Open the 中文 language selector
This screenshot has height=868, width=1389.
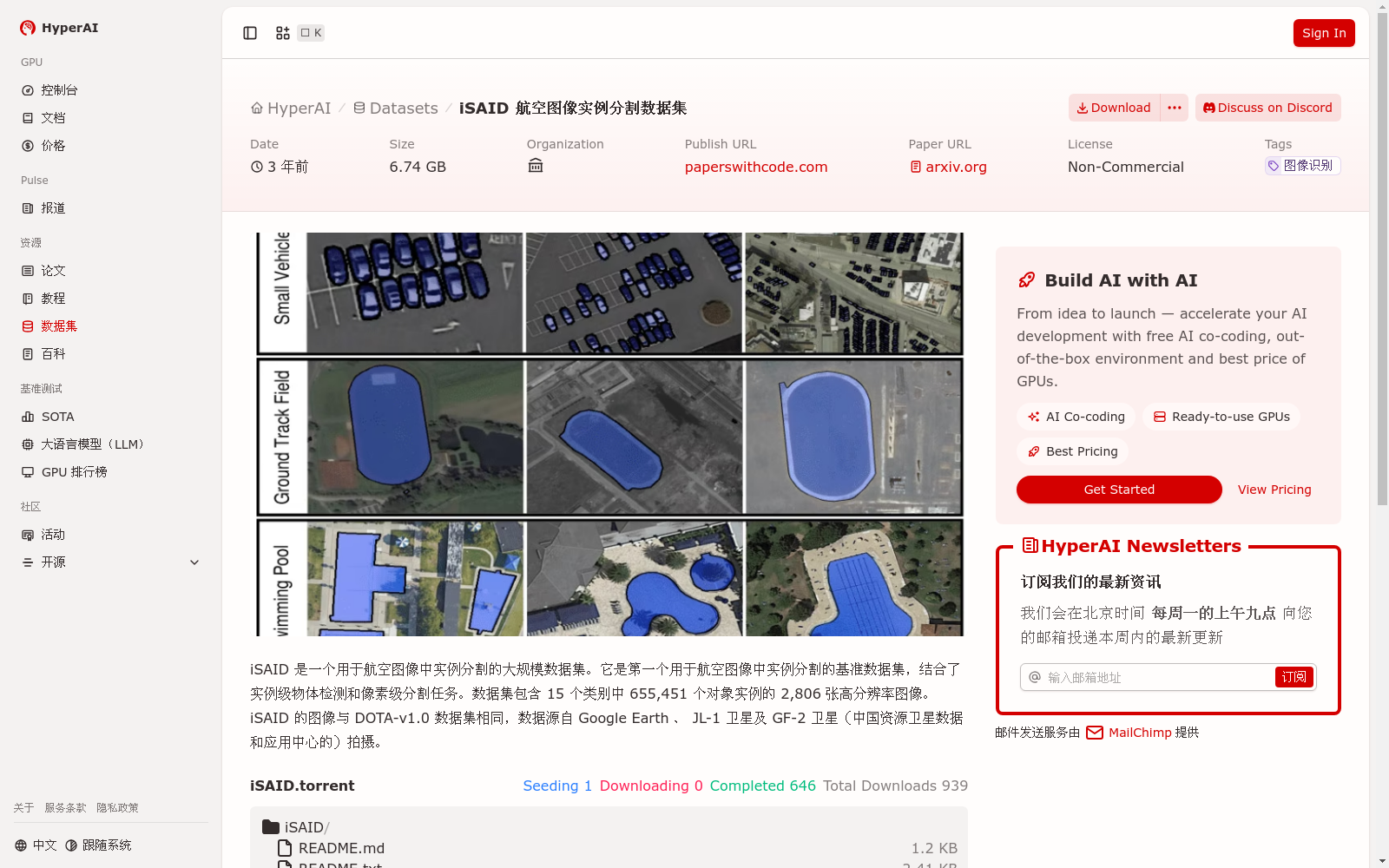(x=36, y=845)
